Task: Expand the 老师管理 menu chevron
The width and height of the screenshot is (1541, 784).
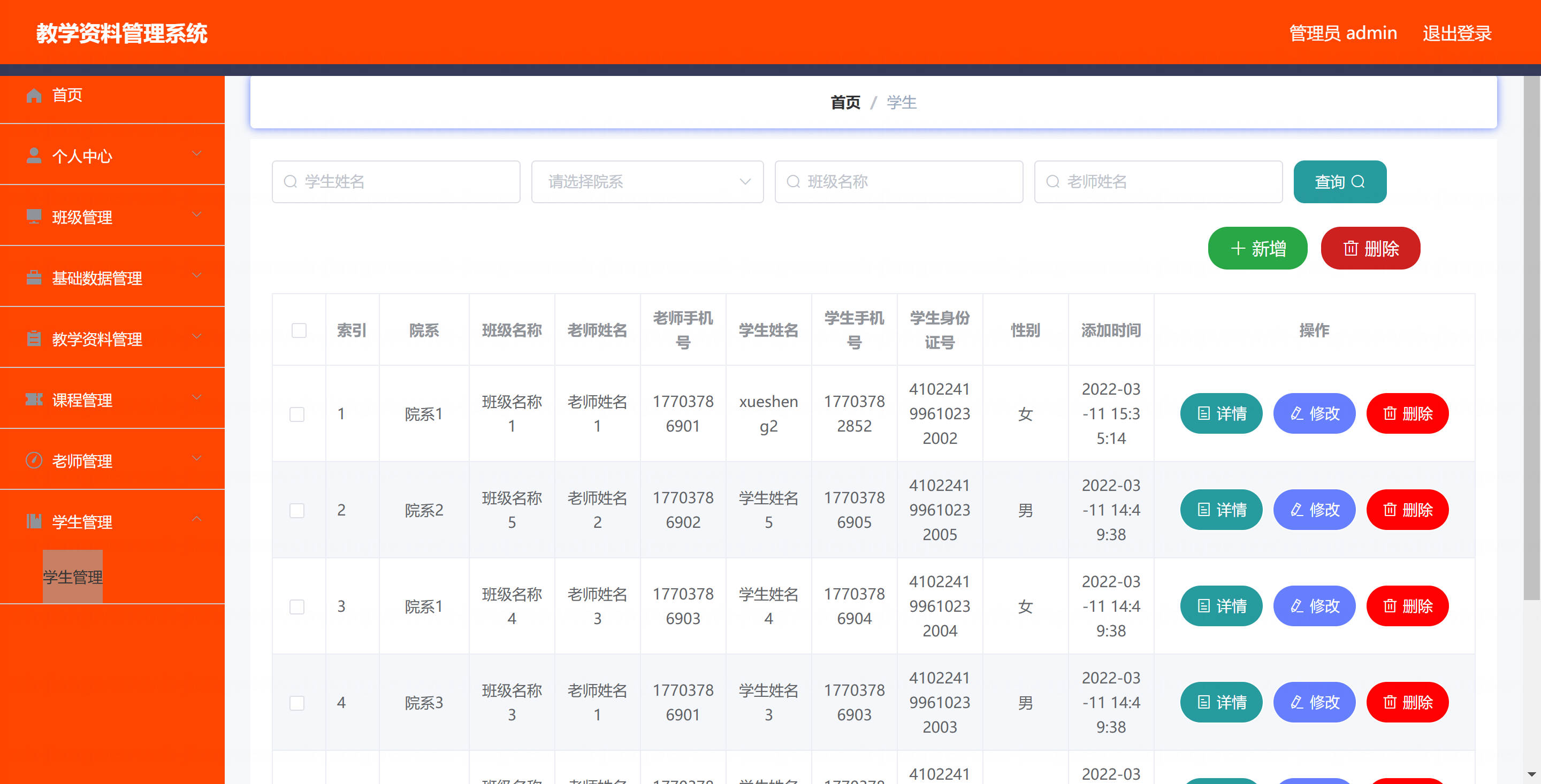Action: point(197,459)
